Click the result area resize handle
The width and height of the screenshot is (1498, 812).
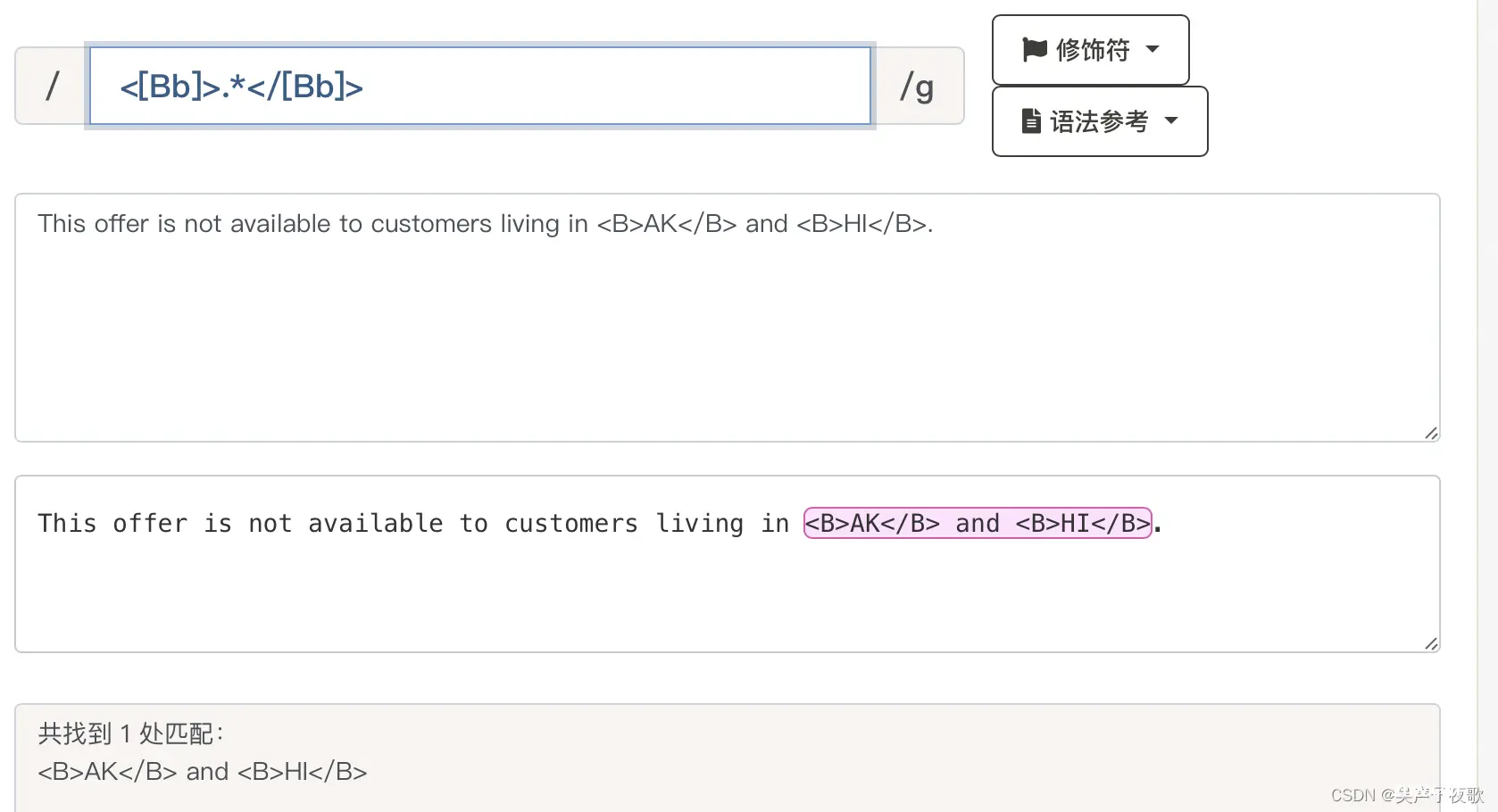1431,643
